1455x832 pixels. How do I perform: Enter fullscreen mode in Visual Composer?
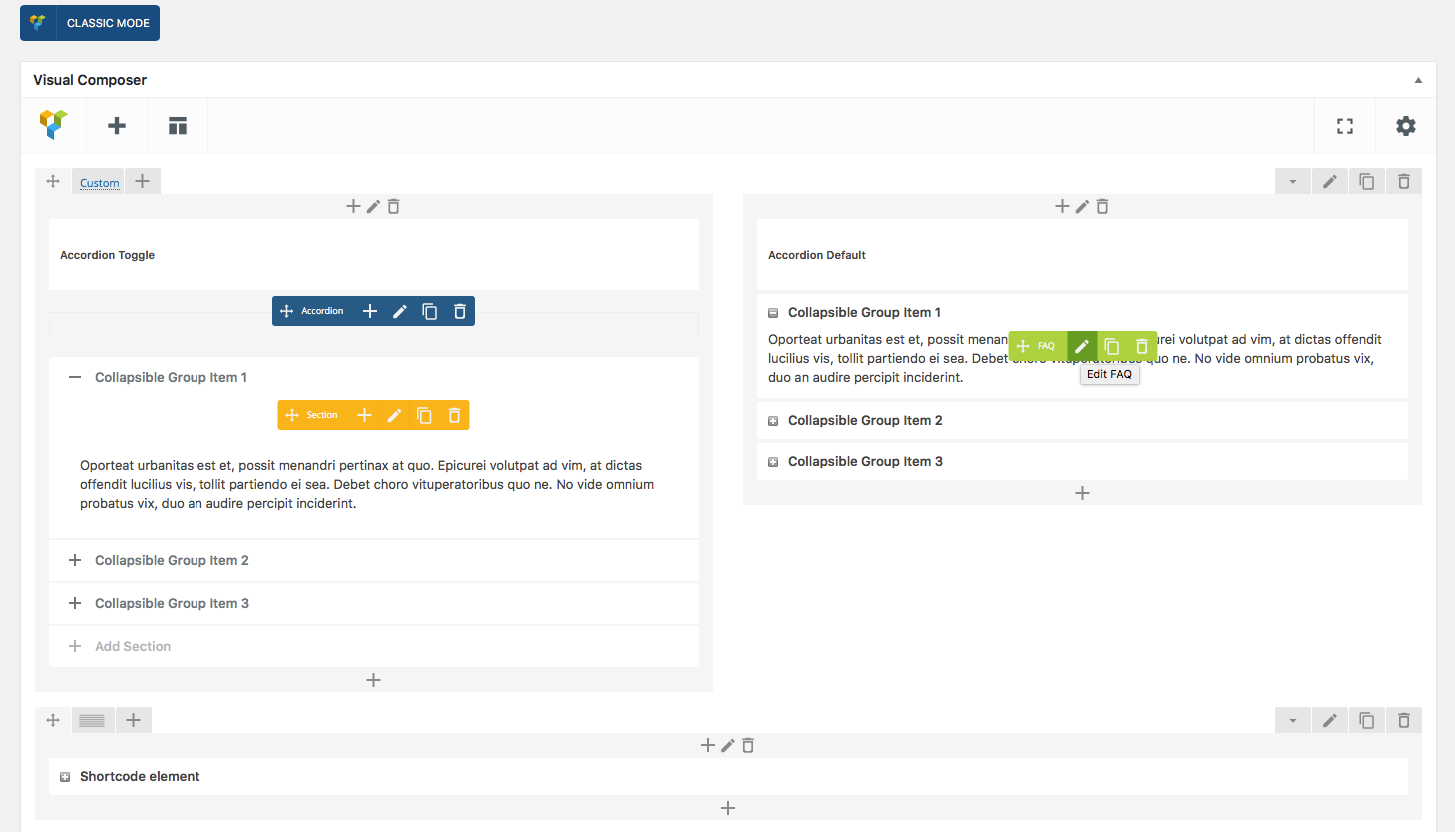tap(1345, 126)
